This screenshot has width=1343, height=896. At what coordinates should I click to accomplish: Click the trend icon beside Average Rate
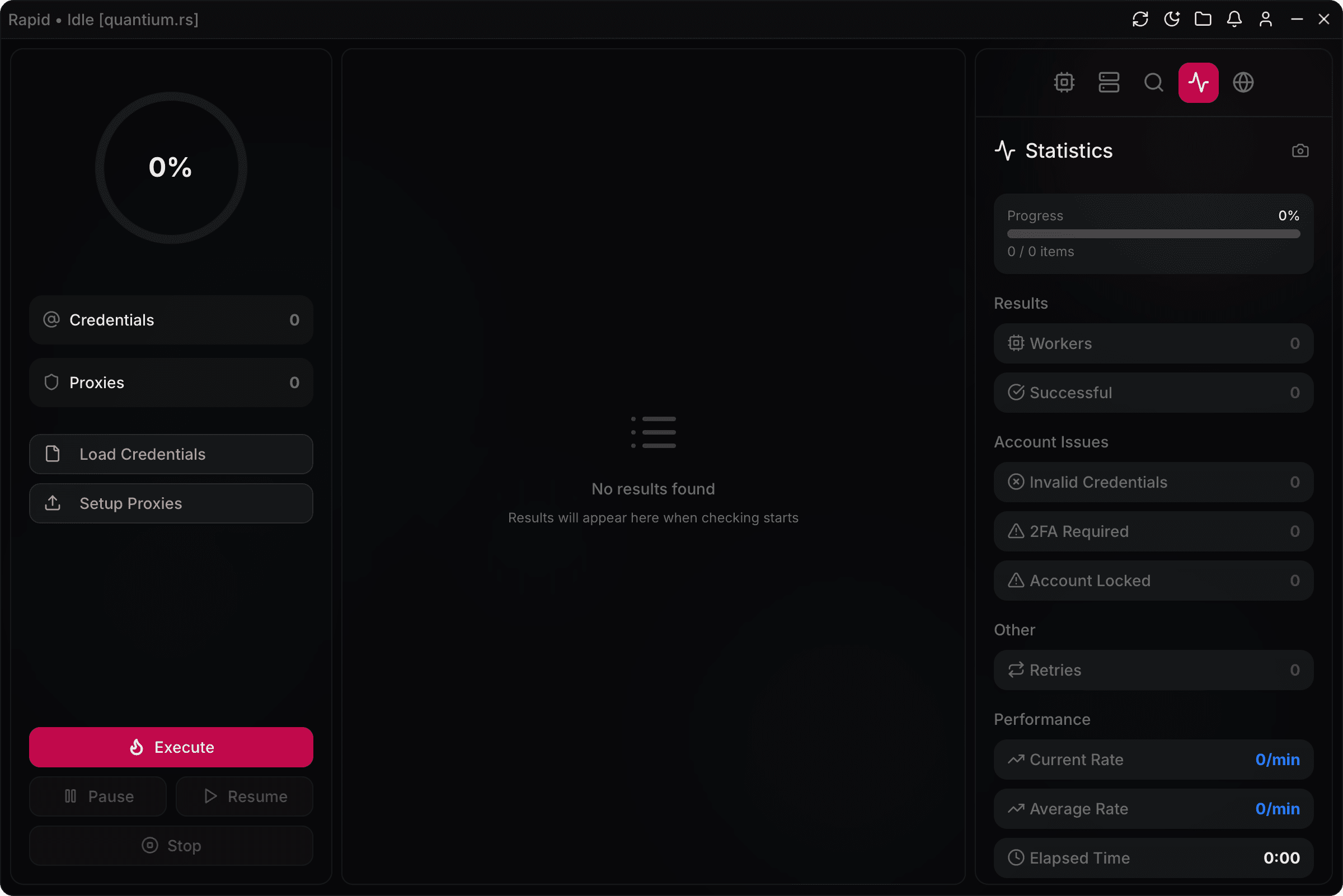click(1016, 809)
